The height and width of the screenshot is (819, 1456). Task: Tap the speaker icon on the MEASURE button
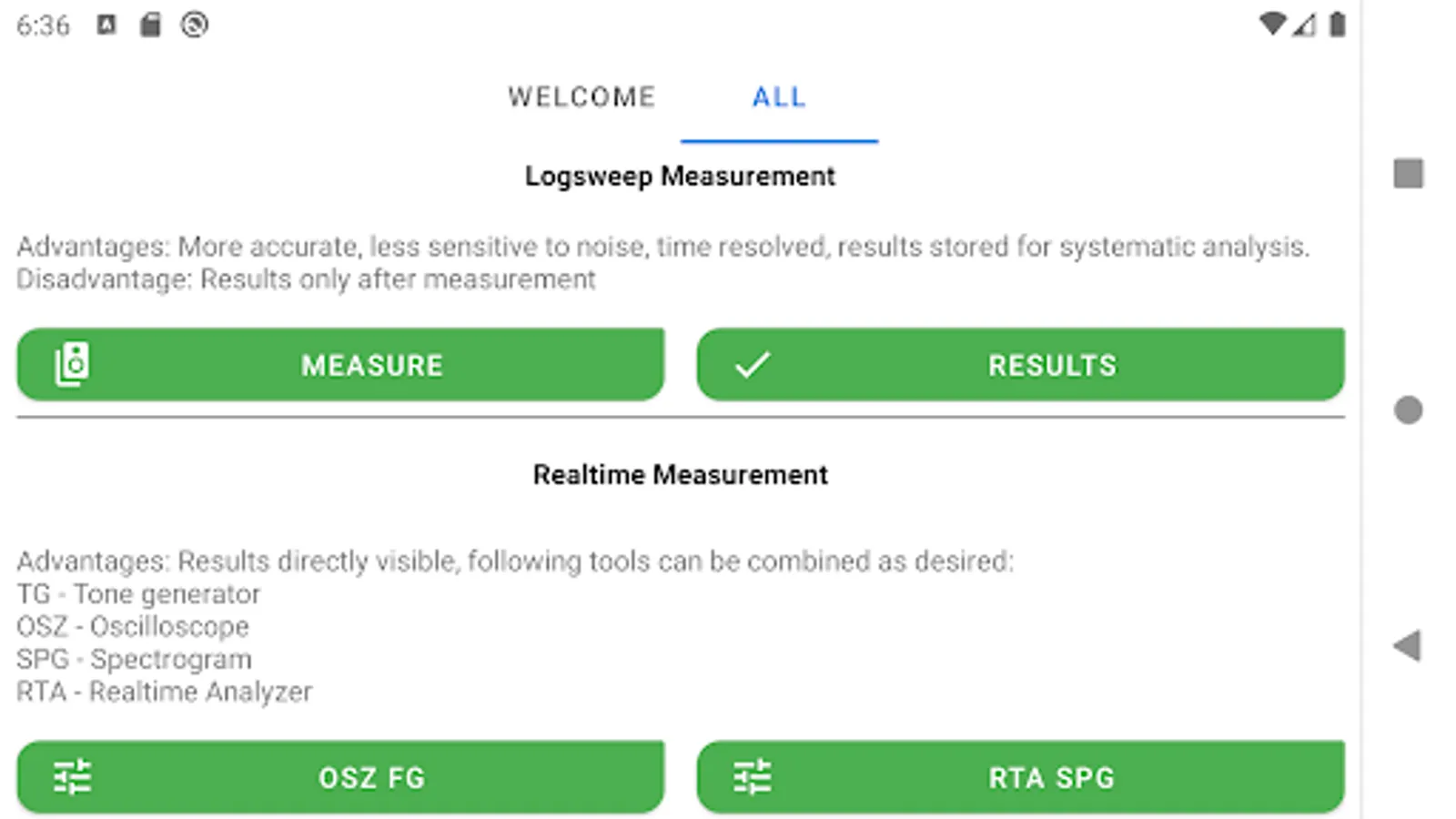(72, 364)
